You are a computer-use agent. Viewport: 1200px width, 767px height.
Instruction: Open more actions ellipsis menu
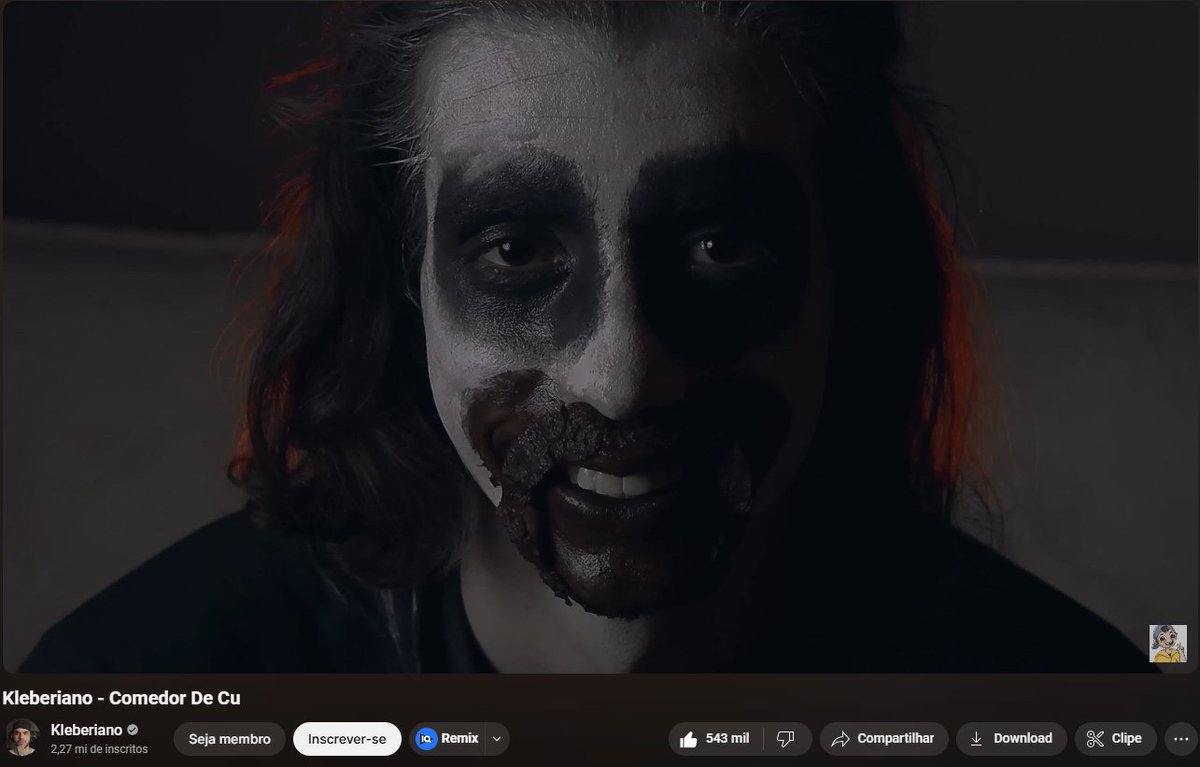click(1180, 739)
